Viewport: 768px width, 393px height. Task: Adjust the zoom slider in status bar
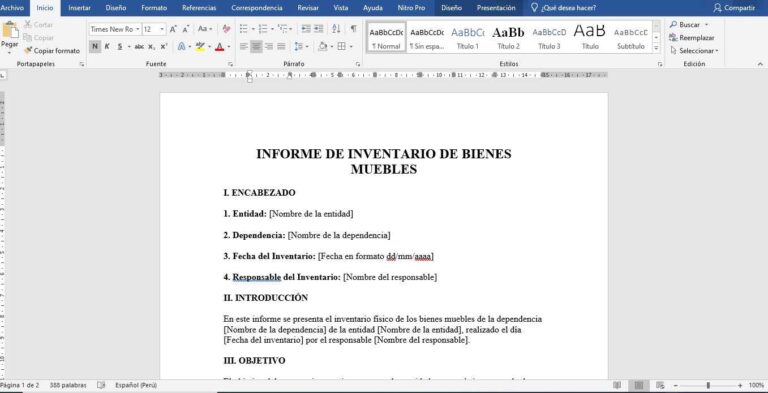click(x=708, y=386)
